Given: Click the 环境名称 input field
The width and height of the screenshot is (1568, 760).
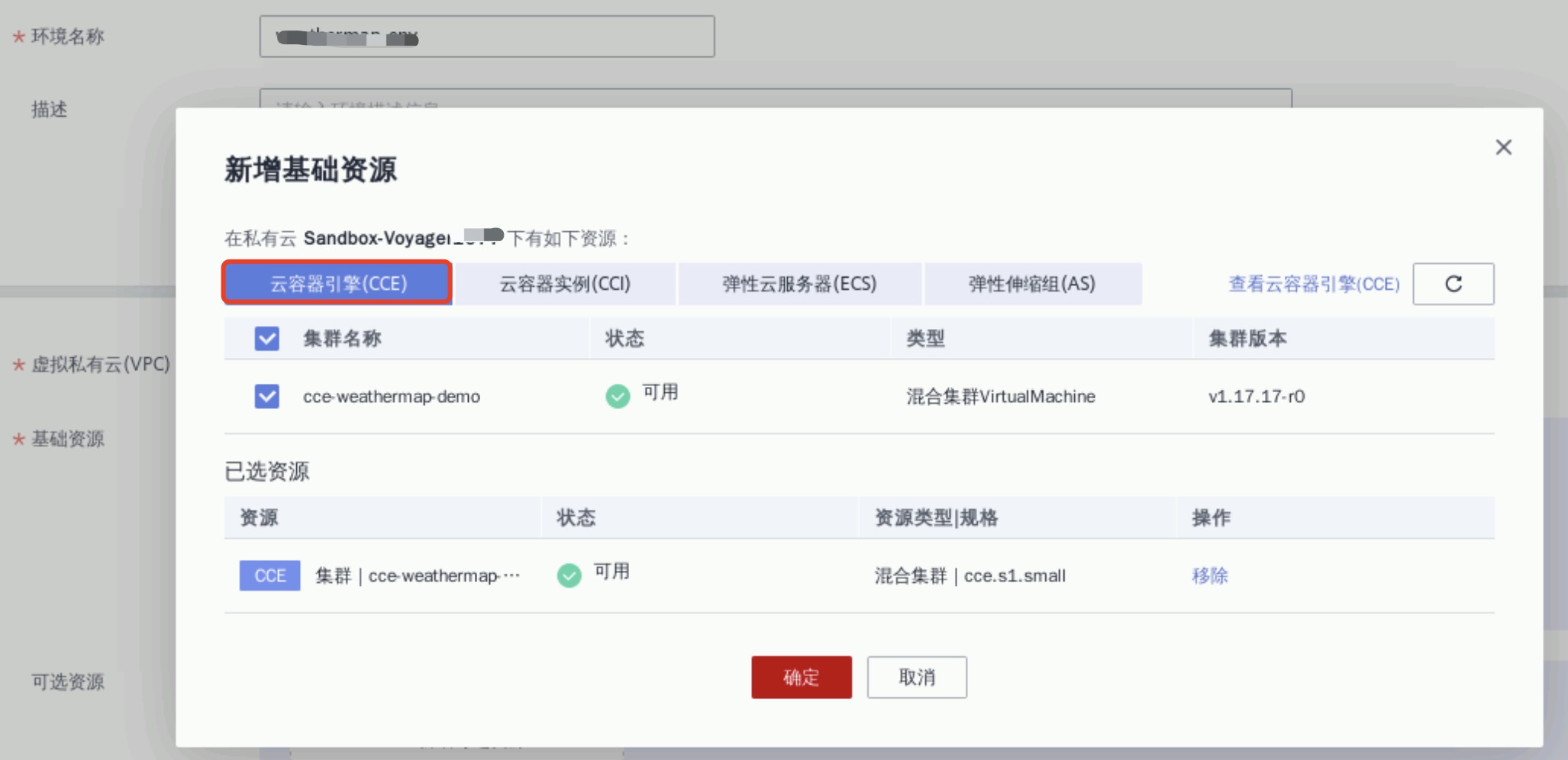Looking at the screenshot, I should [x=487, y=37].
